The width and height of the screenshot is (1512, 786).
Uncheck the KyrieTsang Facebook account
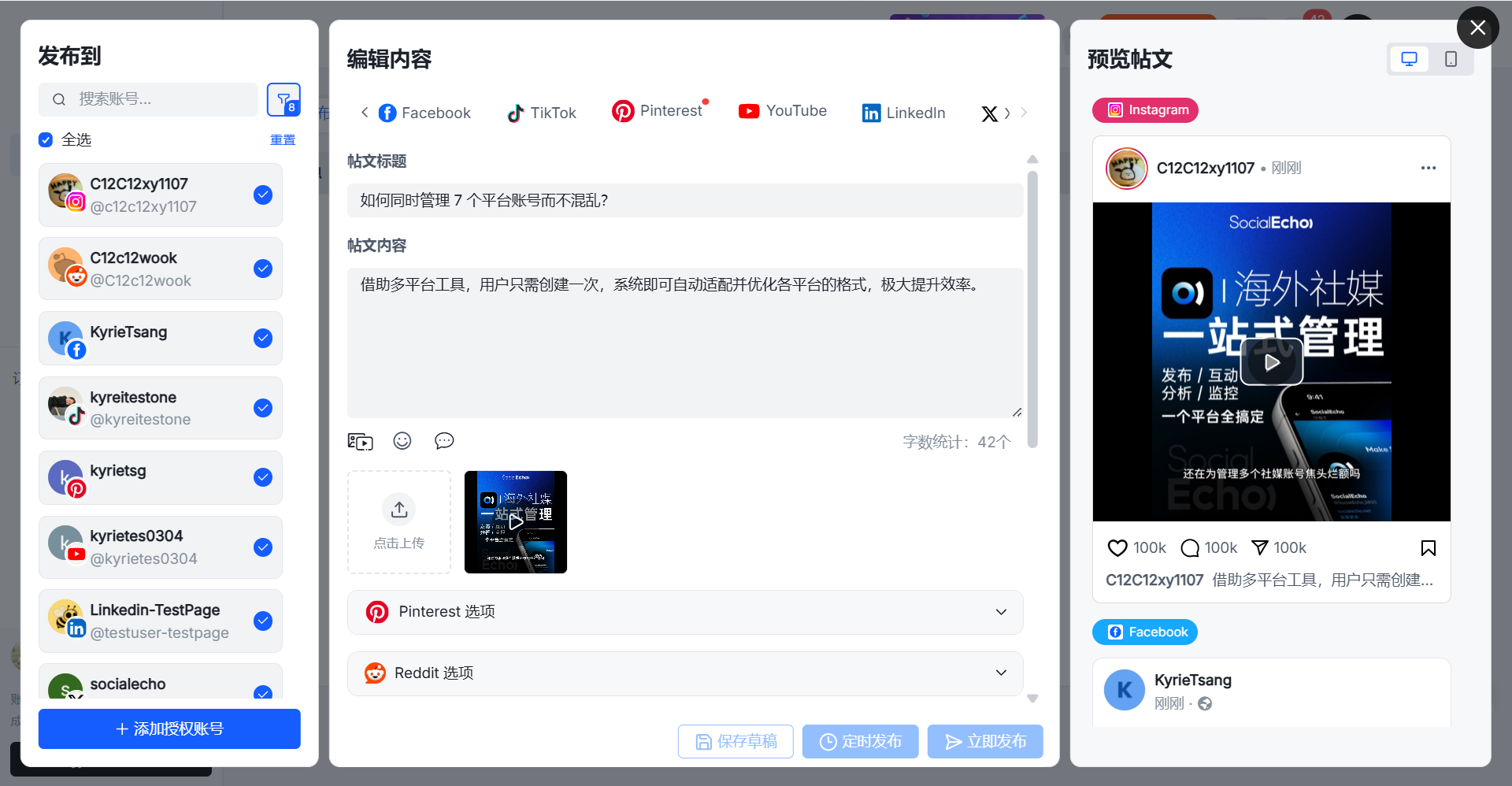[x=263, y=338]
